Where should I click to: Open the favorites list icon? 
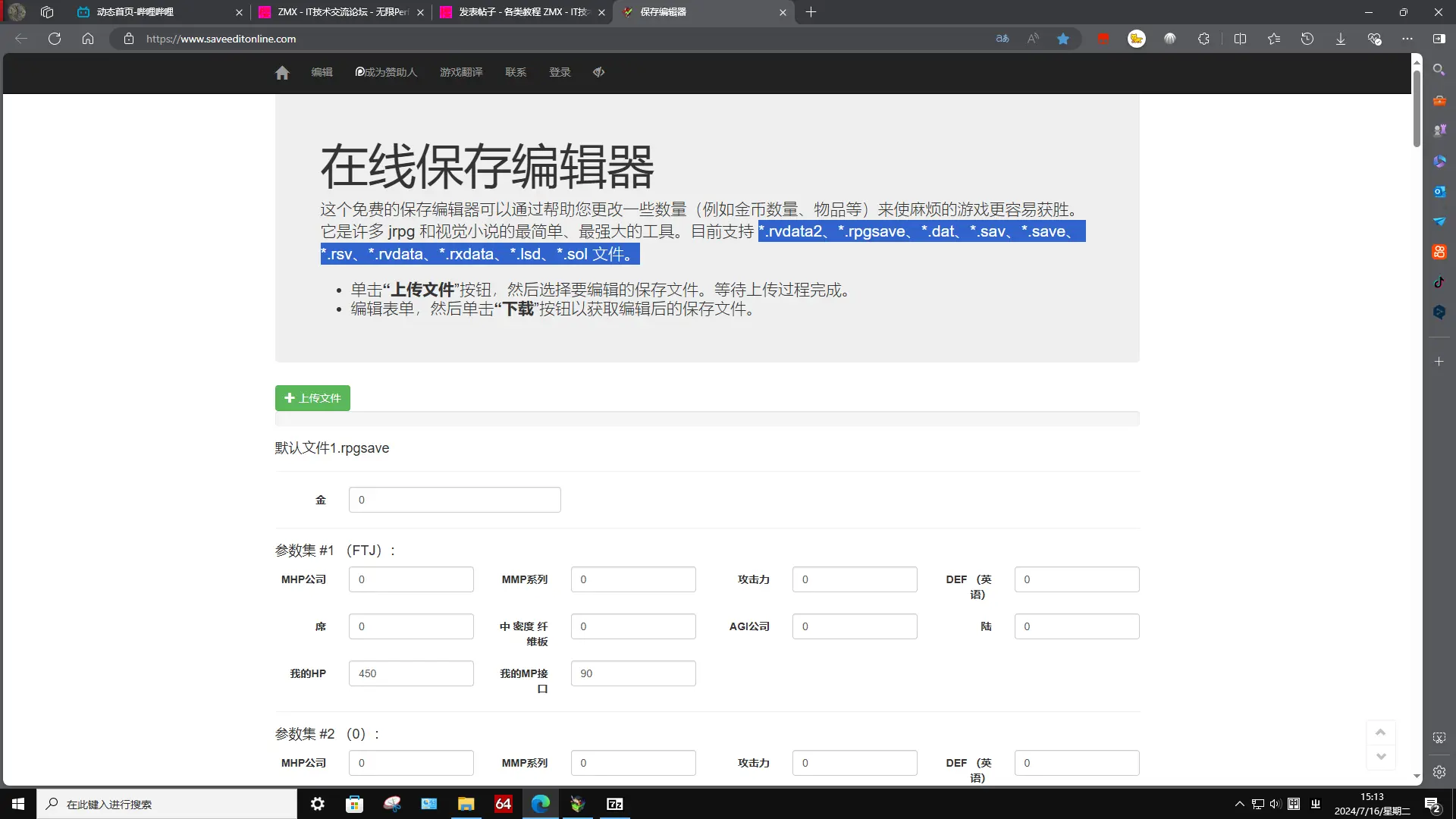click(1274, 39)
